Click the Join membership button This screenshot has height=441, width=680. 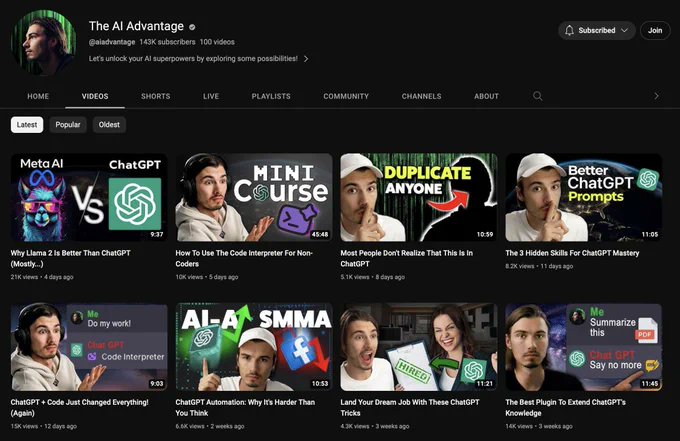click(x=655, y=31)
